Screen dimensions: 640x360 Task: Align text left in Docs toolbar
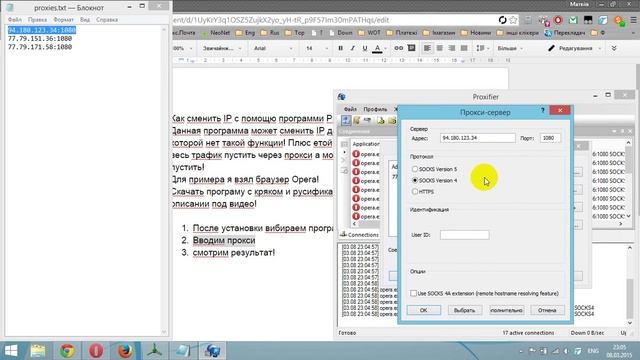pos(427,48)
